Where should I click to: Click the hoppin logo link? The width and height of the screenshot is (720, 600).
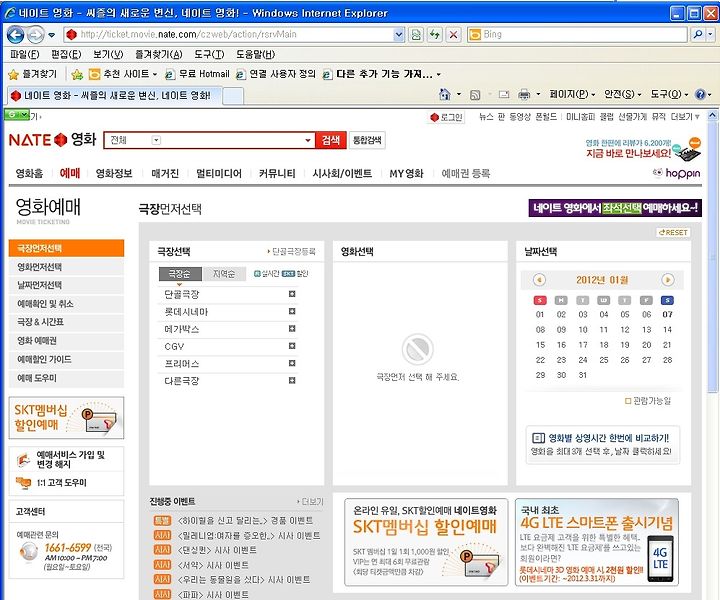point(677,173)
